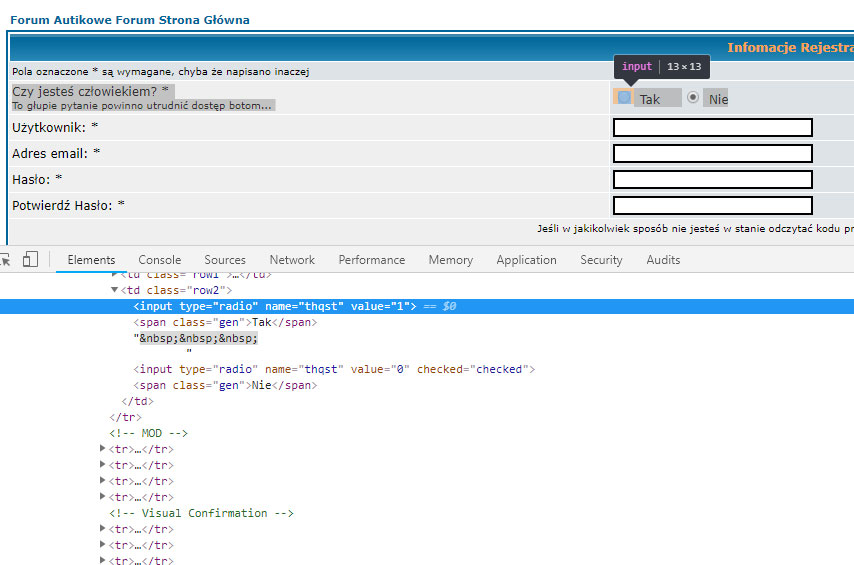Activate the inspect element picker icon
The width and height of the screenshot is (854, 565).
pyautogui.click(x=5, y=260)
